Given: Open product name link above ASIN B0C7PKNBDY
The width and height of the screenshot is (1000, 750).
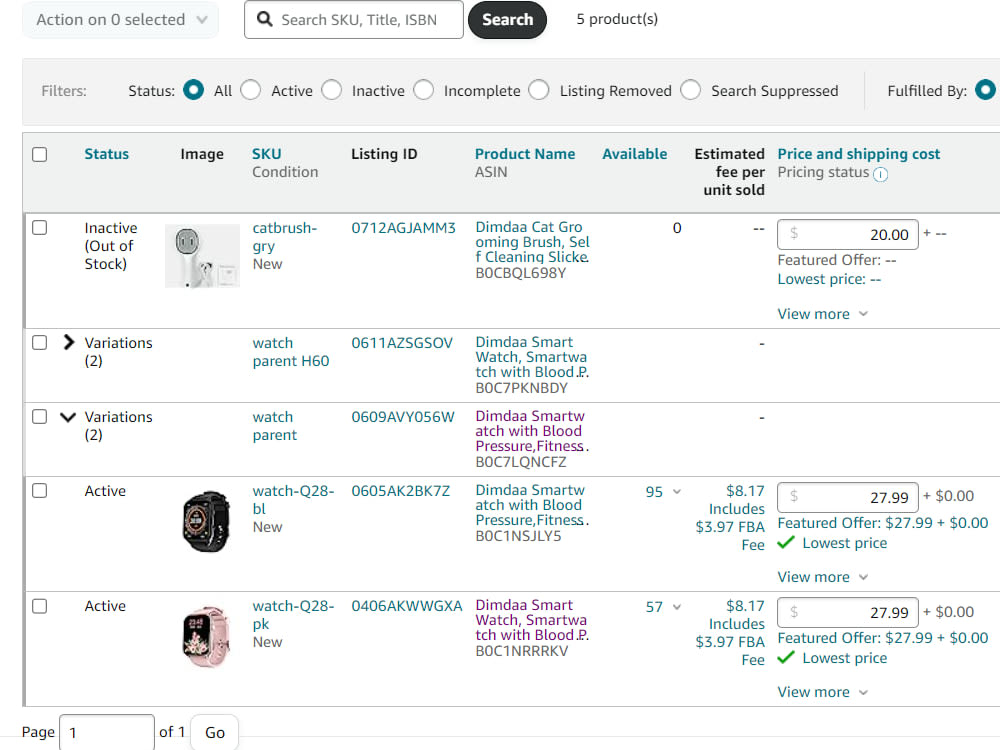Looking at the screenshot, I should point(532,357).
